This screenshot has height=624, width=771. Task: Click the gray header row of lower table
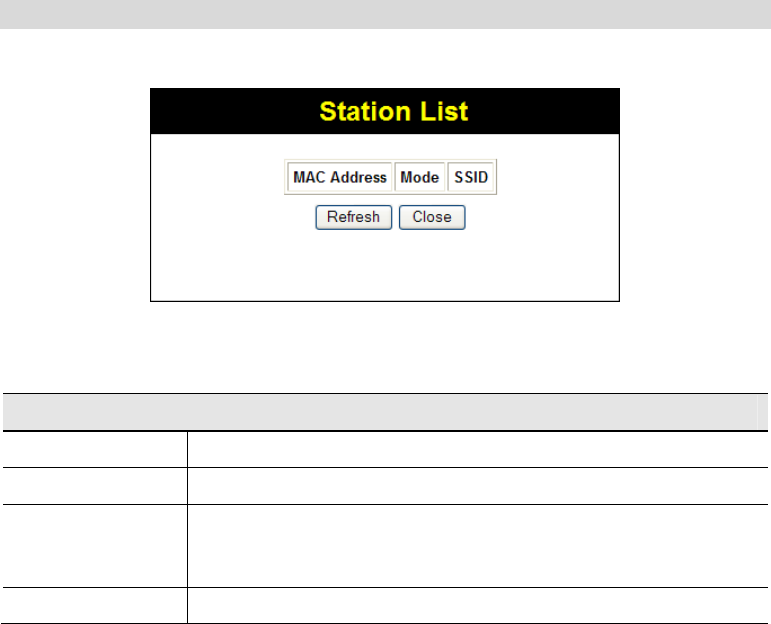380,412
